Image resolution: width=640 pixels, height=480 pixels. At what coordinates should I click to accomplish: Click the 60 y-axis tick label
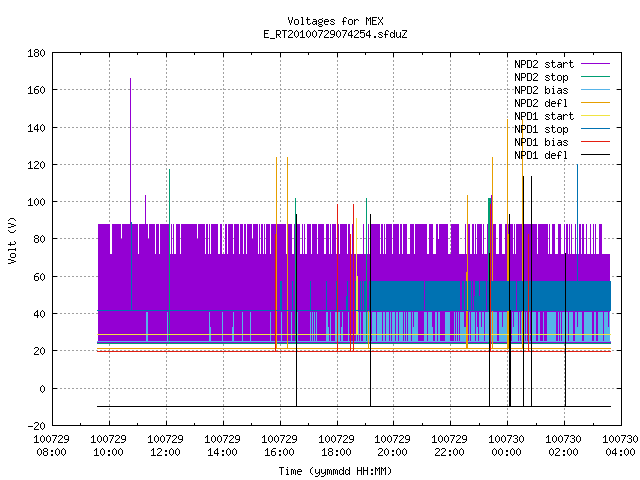39,277
